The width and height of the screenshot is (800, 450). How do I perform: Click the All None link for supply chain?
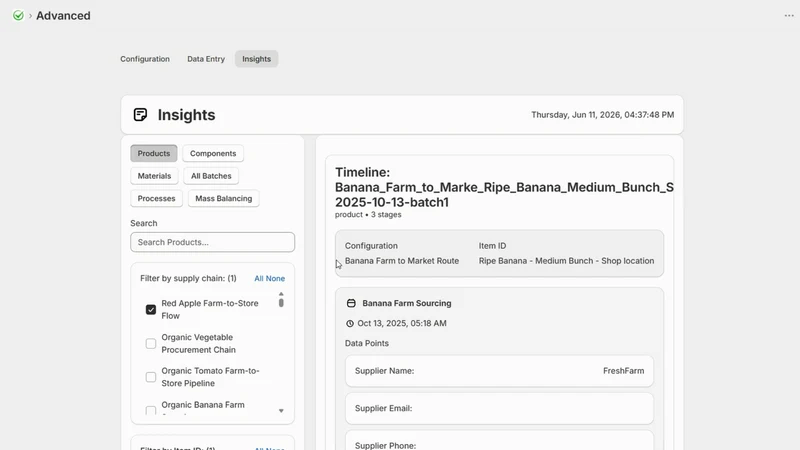click(269, 278)
